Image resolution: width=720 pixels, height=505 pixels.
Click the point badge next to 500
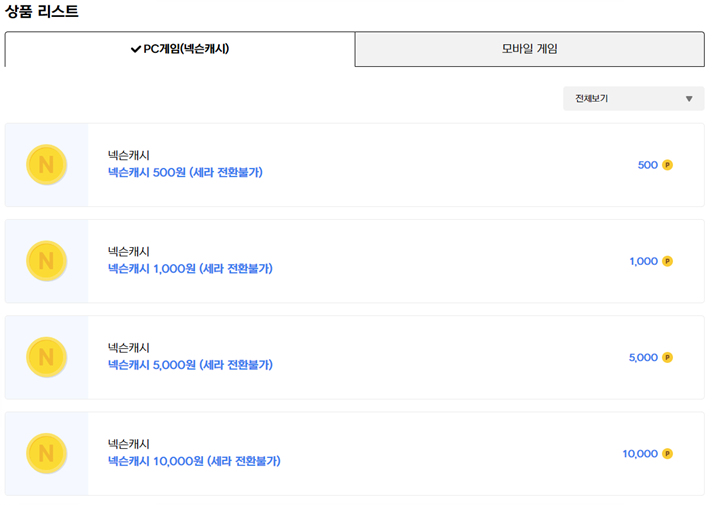(667, 165)
